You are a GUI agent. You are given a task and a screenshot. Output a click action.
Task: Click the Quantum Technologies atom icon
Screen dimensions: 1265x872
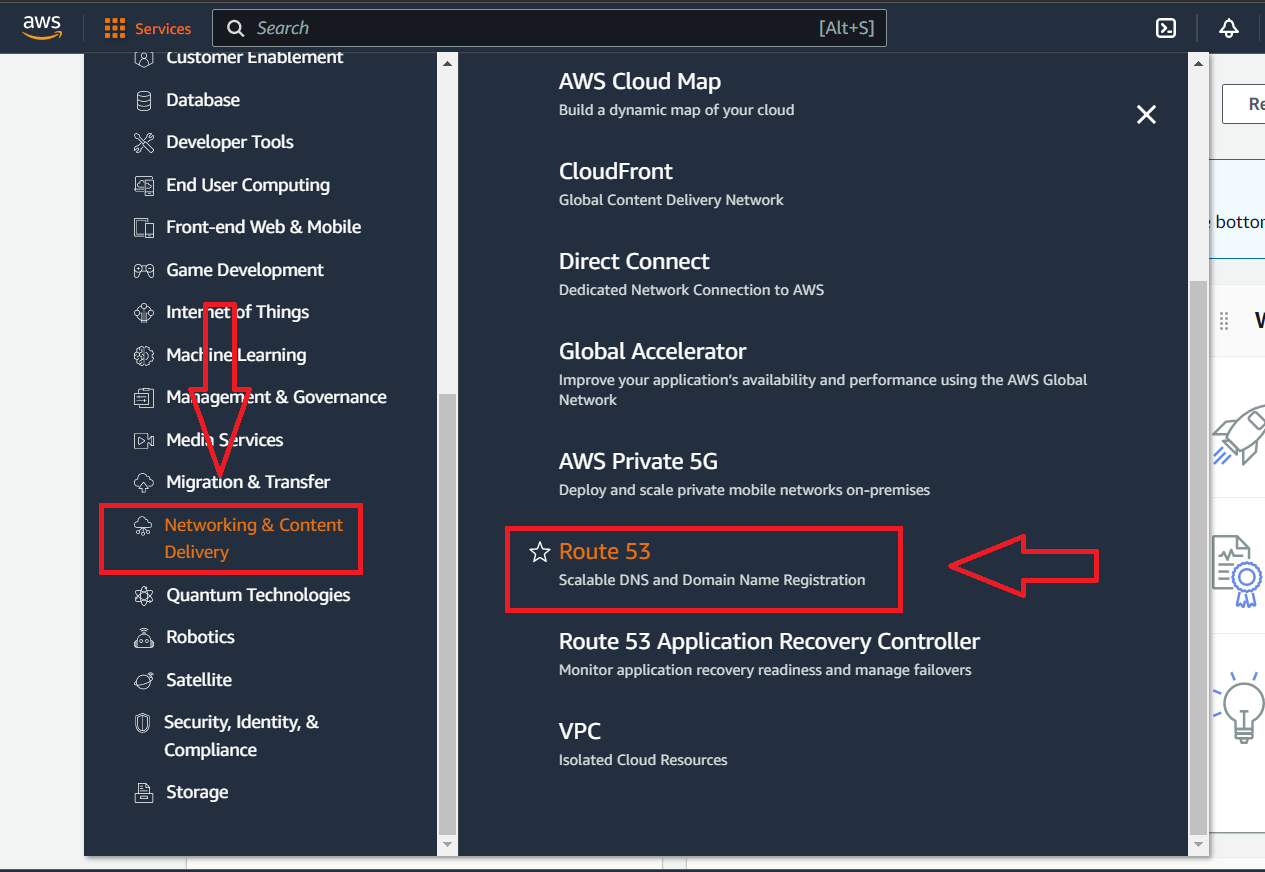144,595
